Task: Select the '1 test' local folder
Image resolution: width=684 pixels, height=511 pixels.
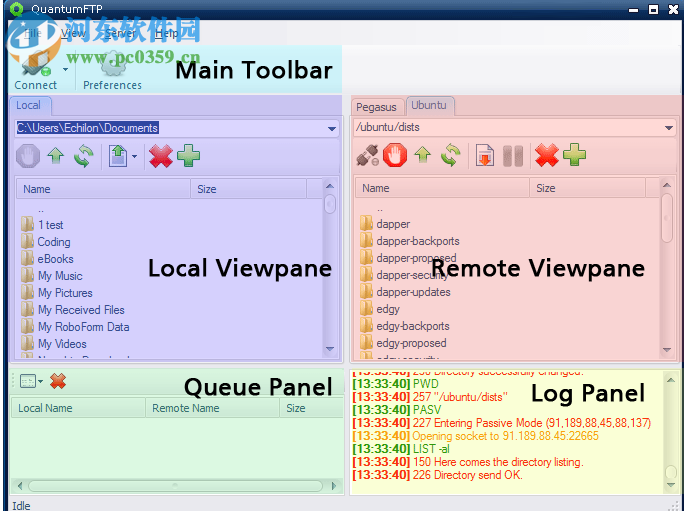Action: pyautogui.click(x=42, y=225)
